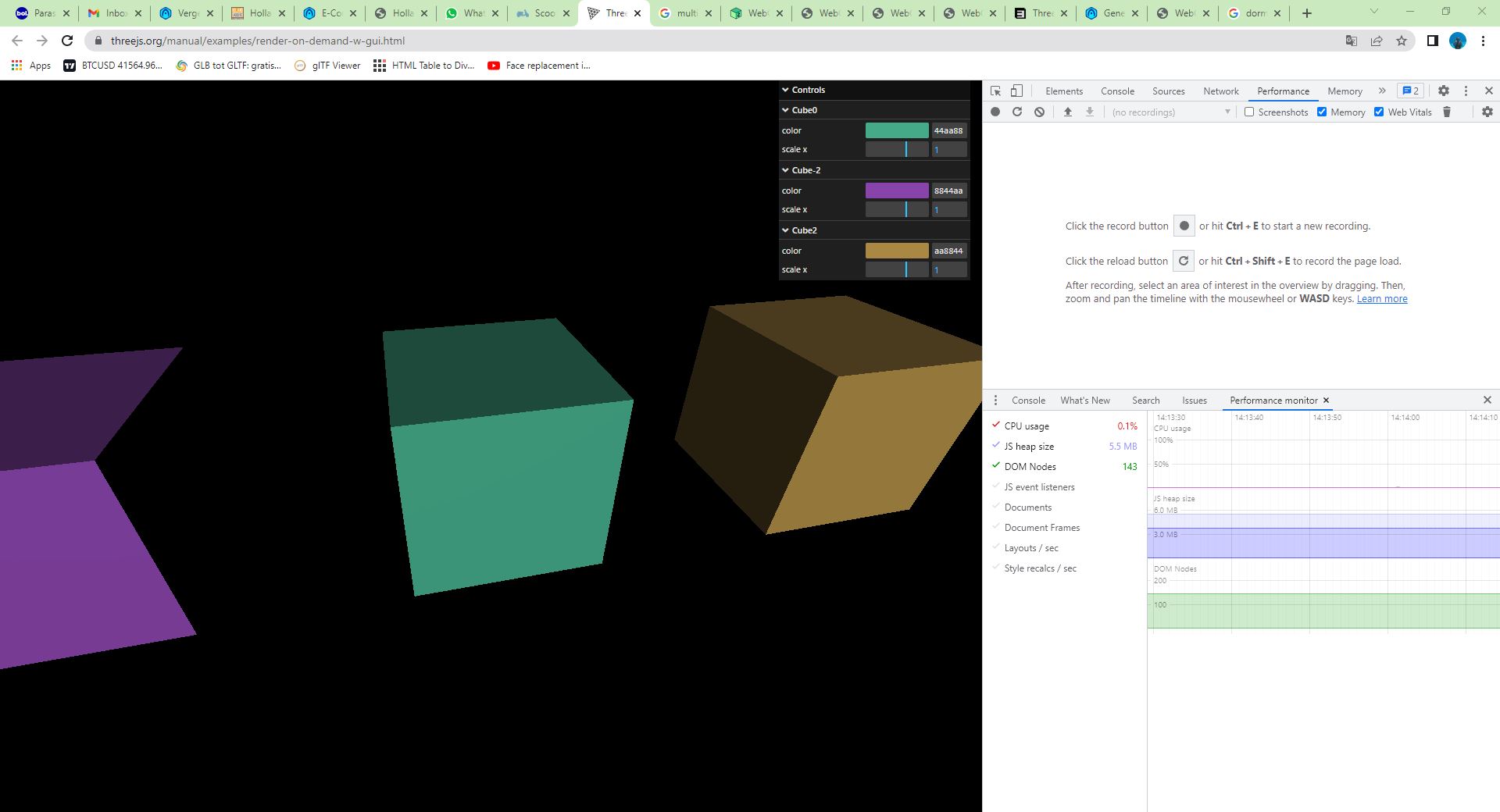Enable the JS event listeners metric
The width and height of the screenshot is (1500, 812).
tap(996, 486)
